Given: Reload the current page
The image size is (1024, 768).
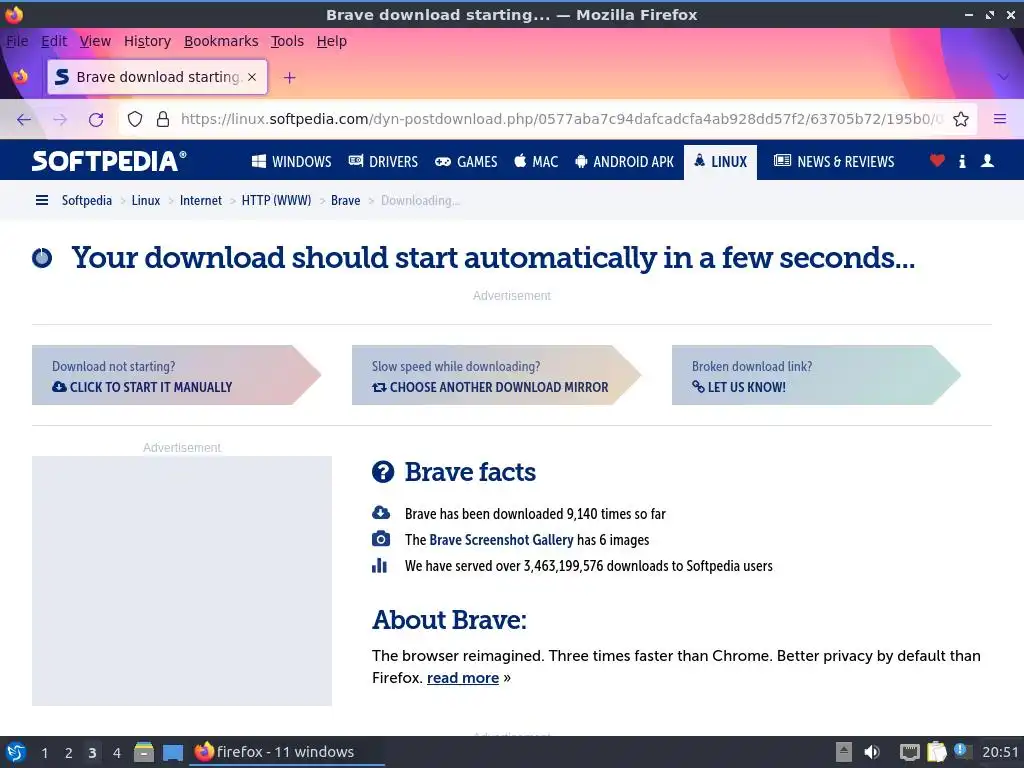Looking at the screenshot, I should 96,120.
